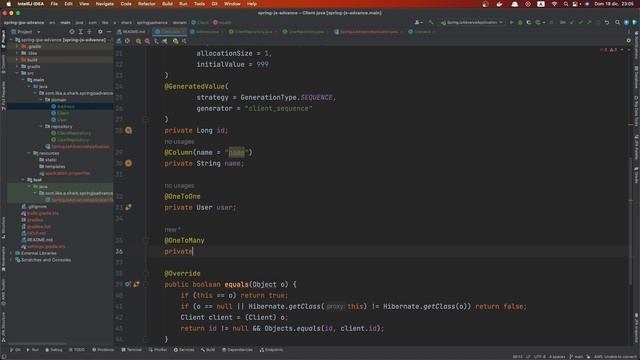Click the editor settings gear at right edge
The height and width of the screenshot is (360, 640).
tap(629, 40)
